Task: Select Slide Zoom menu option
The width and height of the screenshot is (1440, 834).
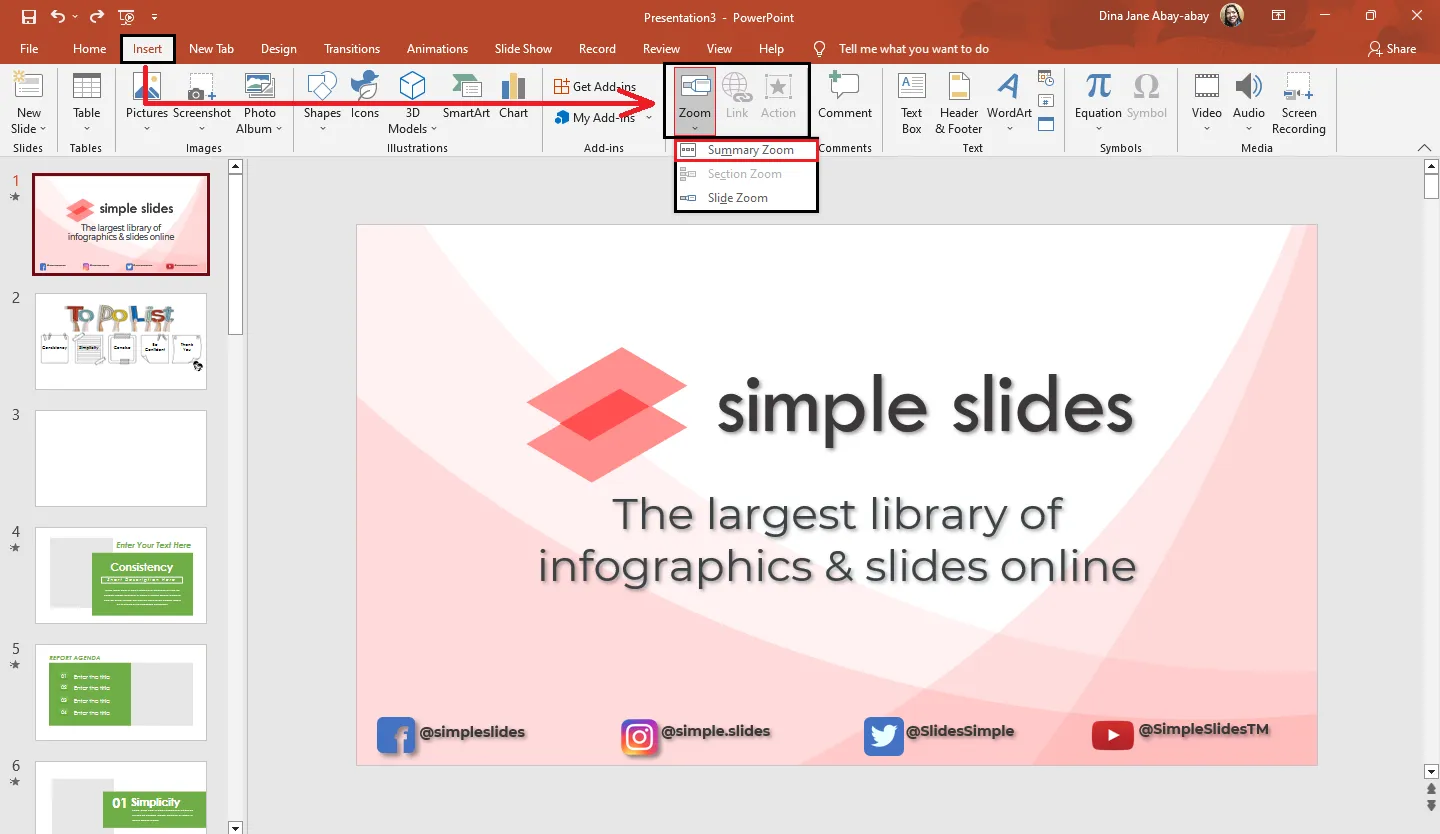Action: (x=737, y=198)
